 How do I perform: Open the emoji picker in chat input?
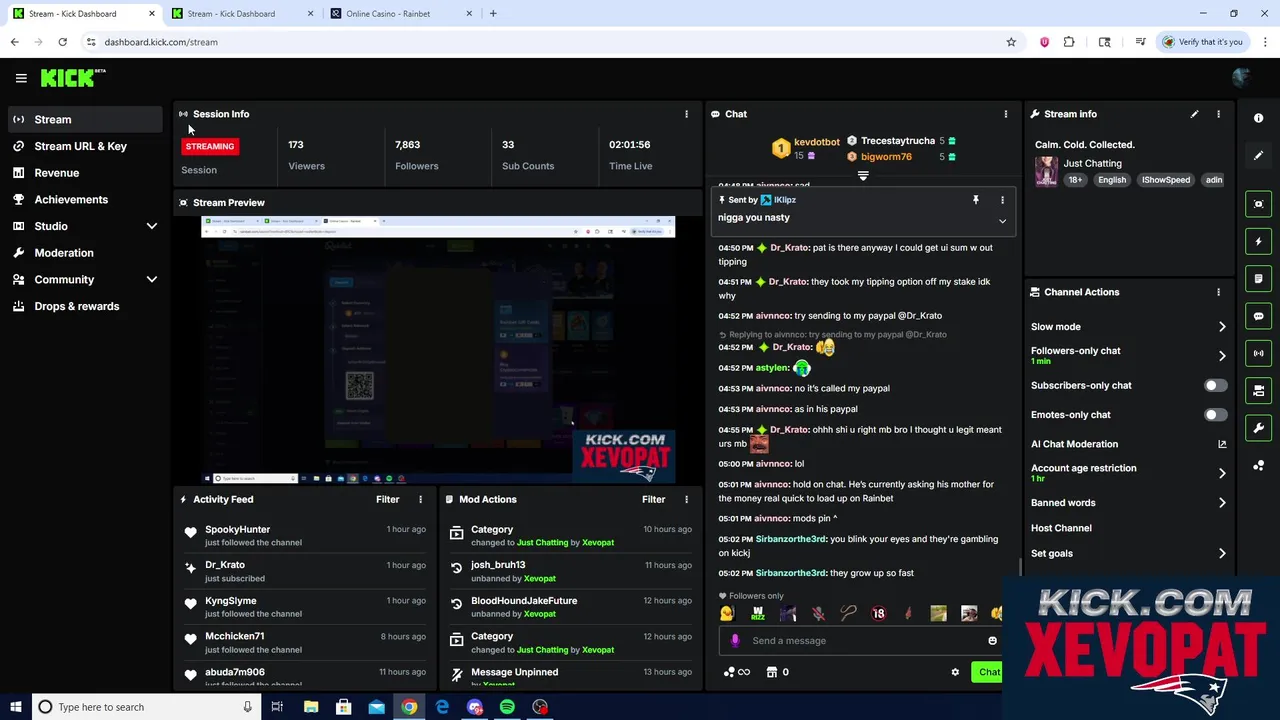992,640
